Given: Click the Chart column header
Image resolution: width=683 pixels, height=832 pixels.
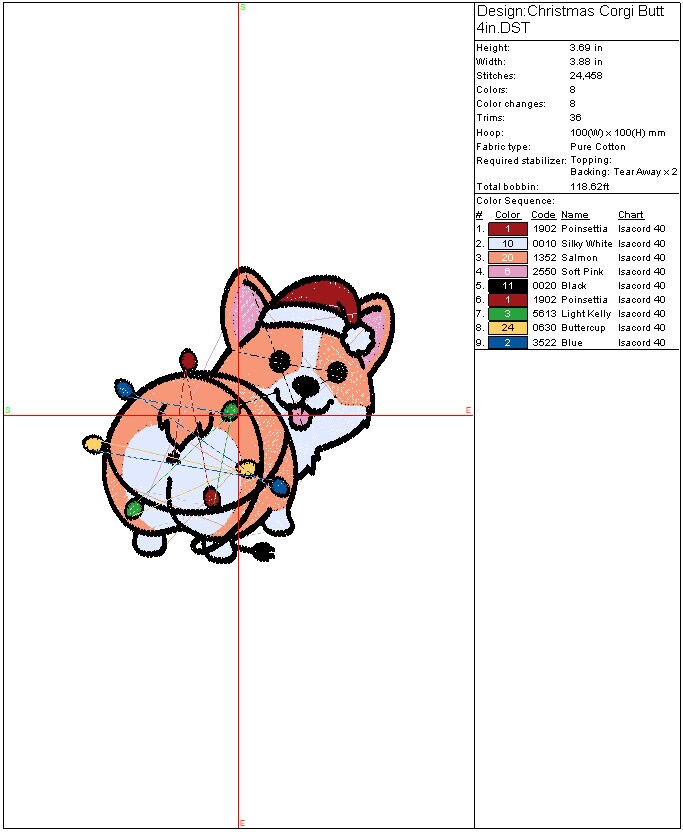Looking at the screenshot, I should (631, 215).
